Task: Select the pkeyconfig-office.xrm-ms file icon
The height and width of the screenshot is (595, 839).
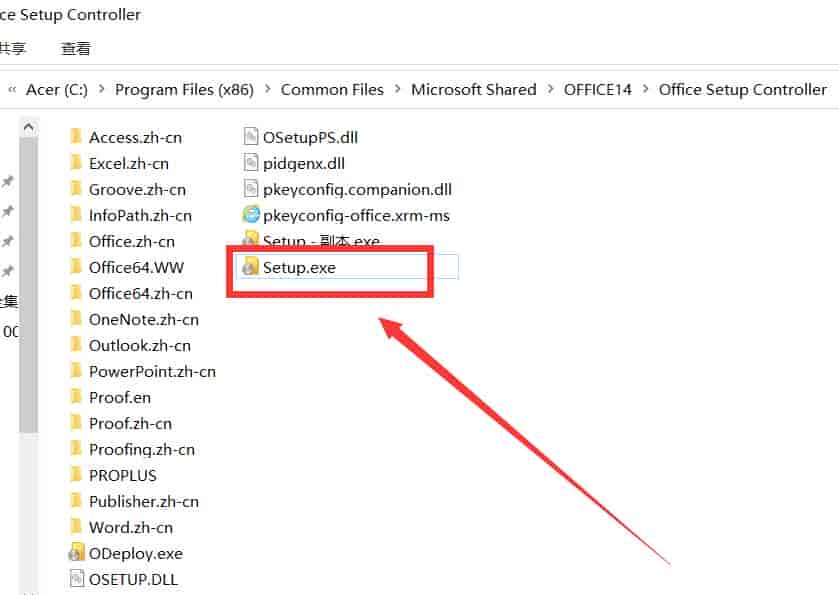Action: pos(250,215)
